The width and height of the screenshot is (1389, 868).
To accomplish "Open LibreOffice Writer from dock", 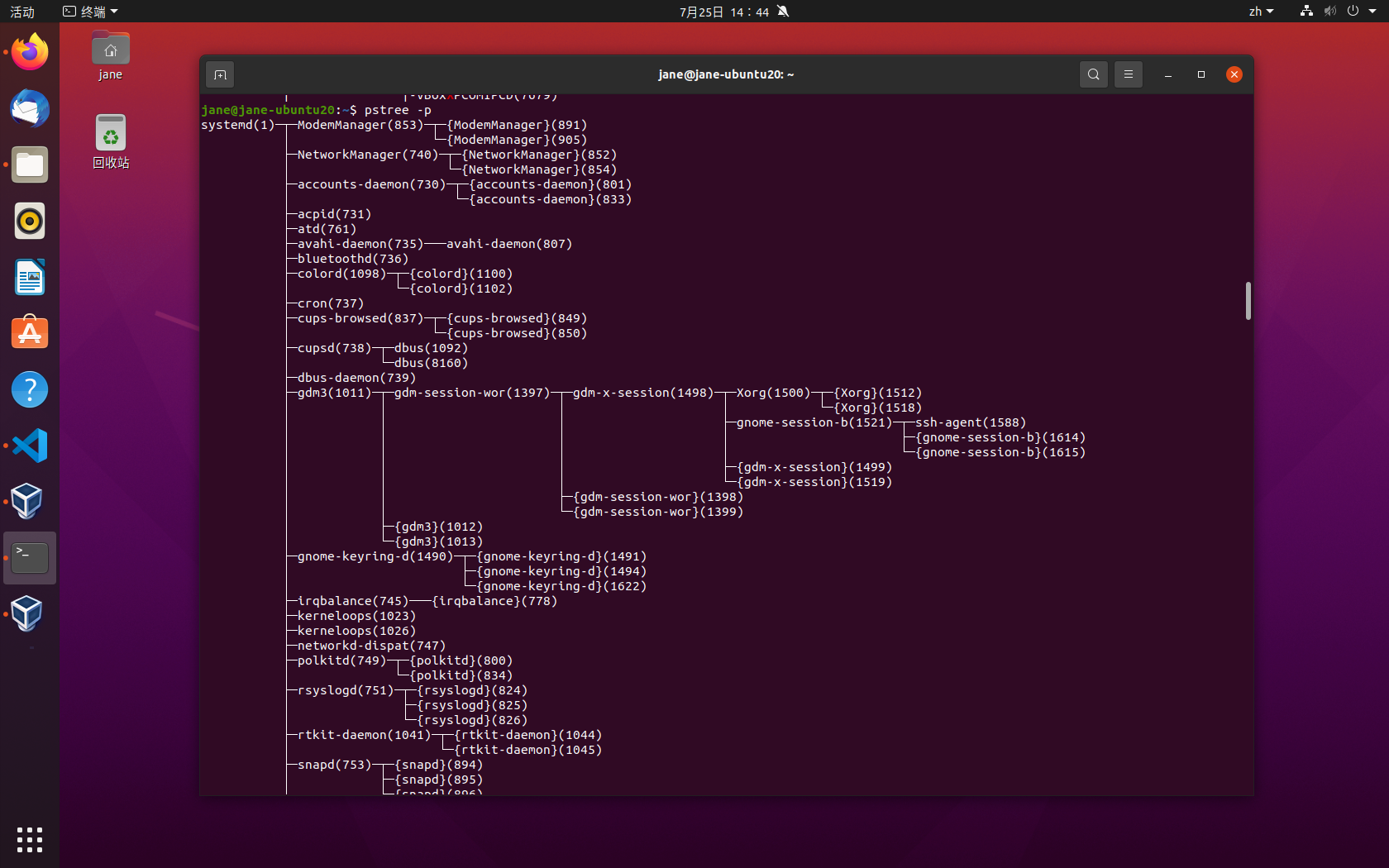I will point(30,277).
